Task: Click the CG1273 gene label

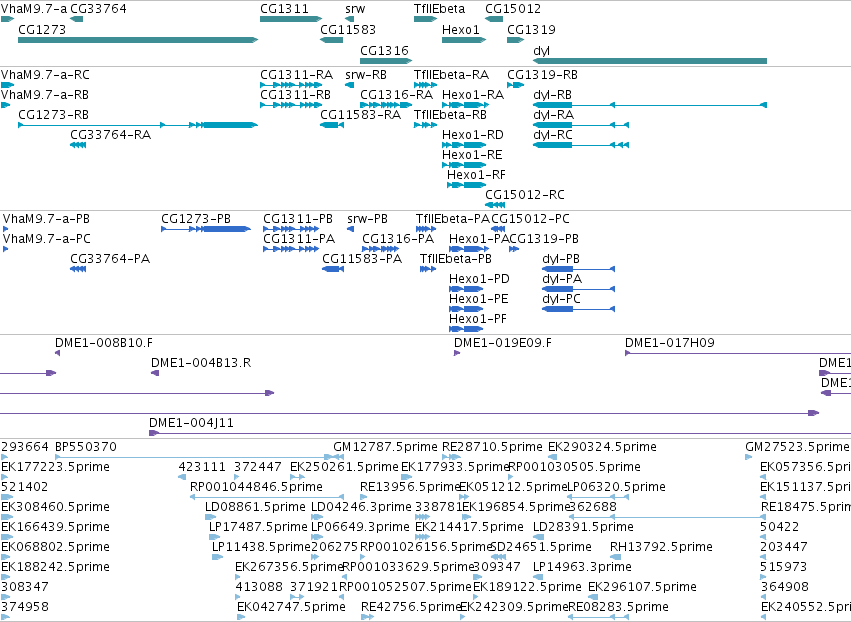Action: (42, 30)
